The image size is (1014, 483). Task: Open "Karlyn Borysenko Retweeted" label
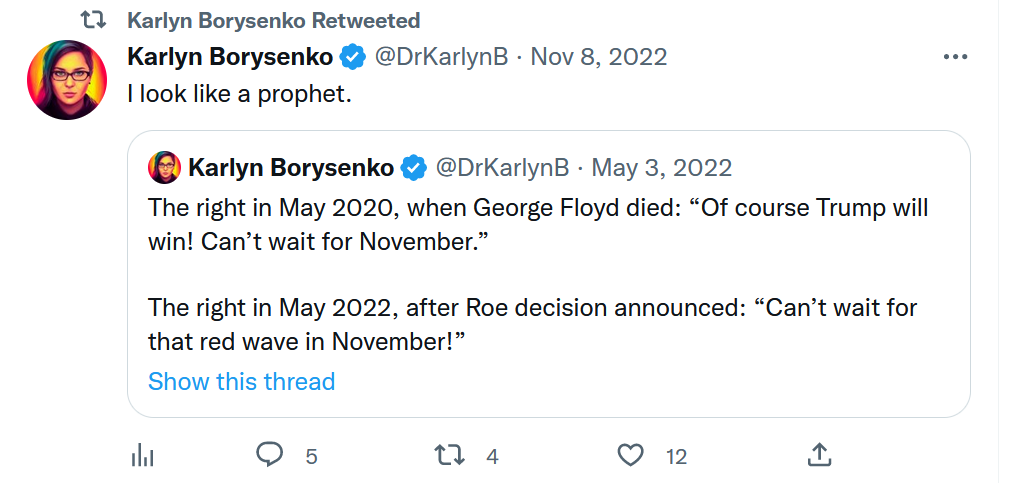274,21
